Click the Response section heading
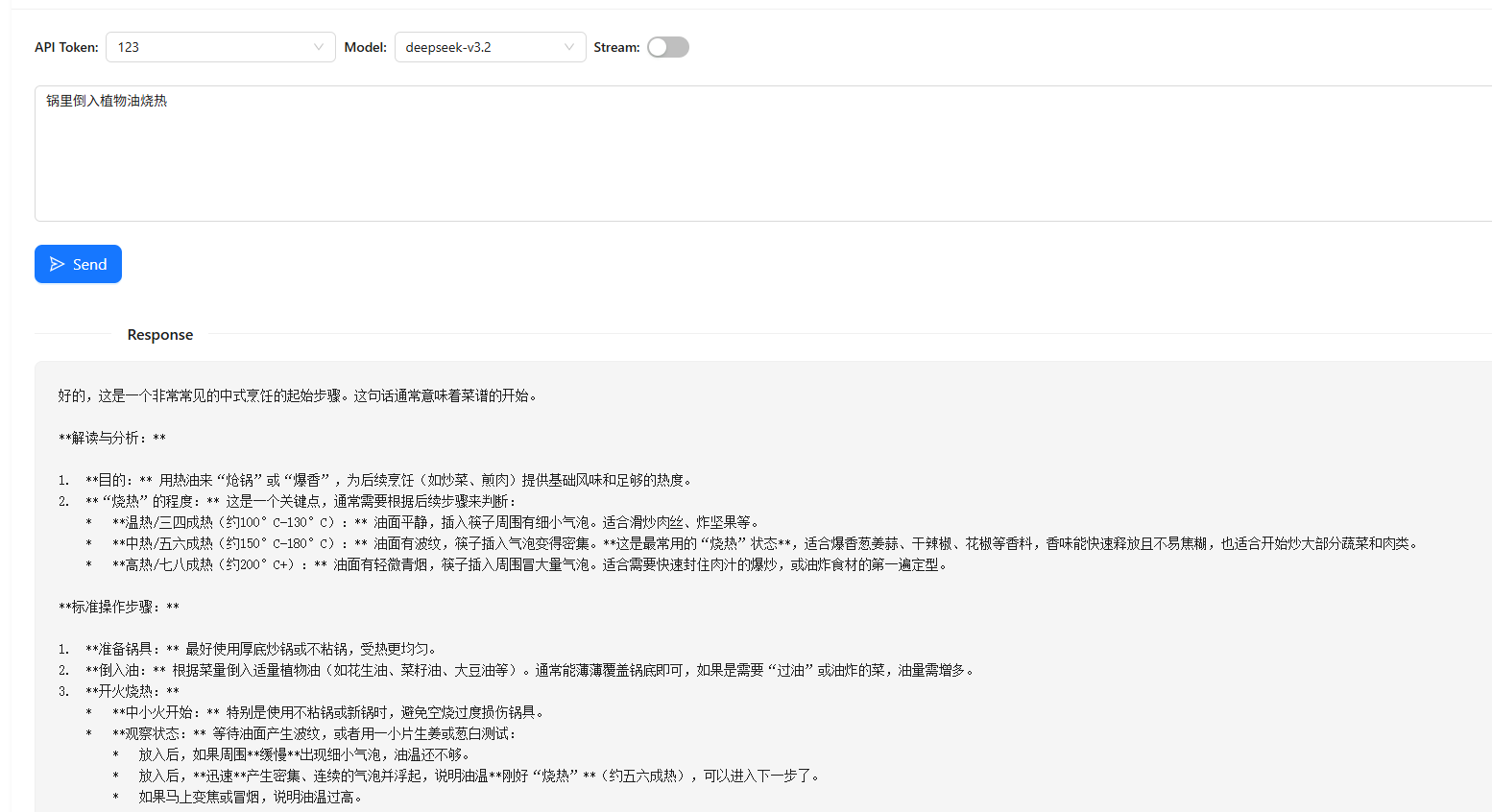This screenshot has height=812, width=1492. pos(159,335)
